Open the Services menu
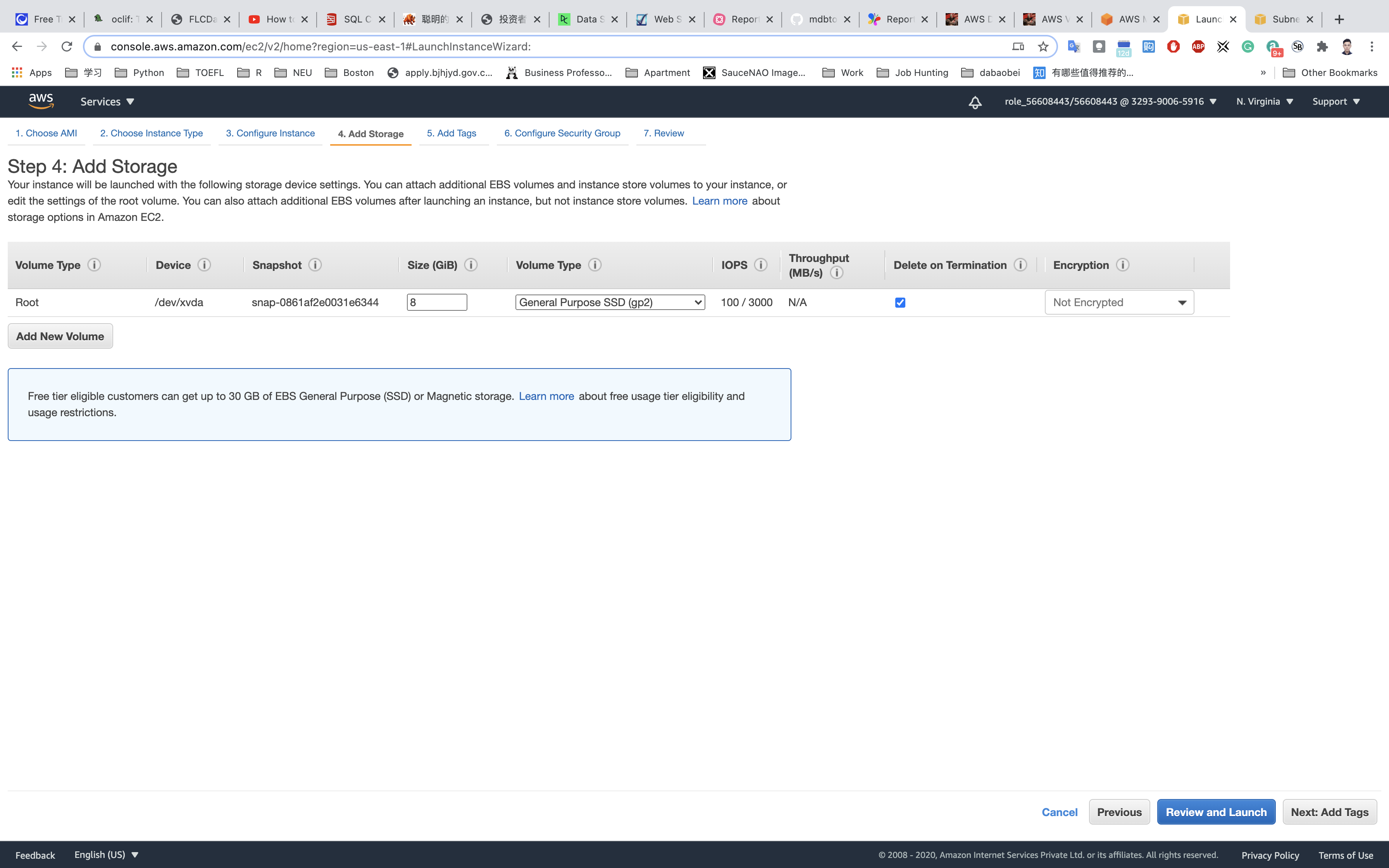This screenshot has width=1389, height=868. point(107,102)
